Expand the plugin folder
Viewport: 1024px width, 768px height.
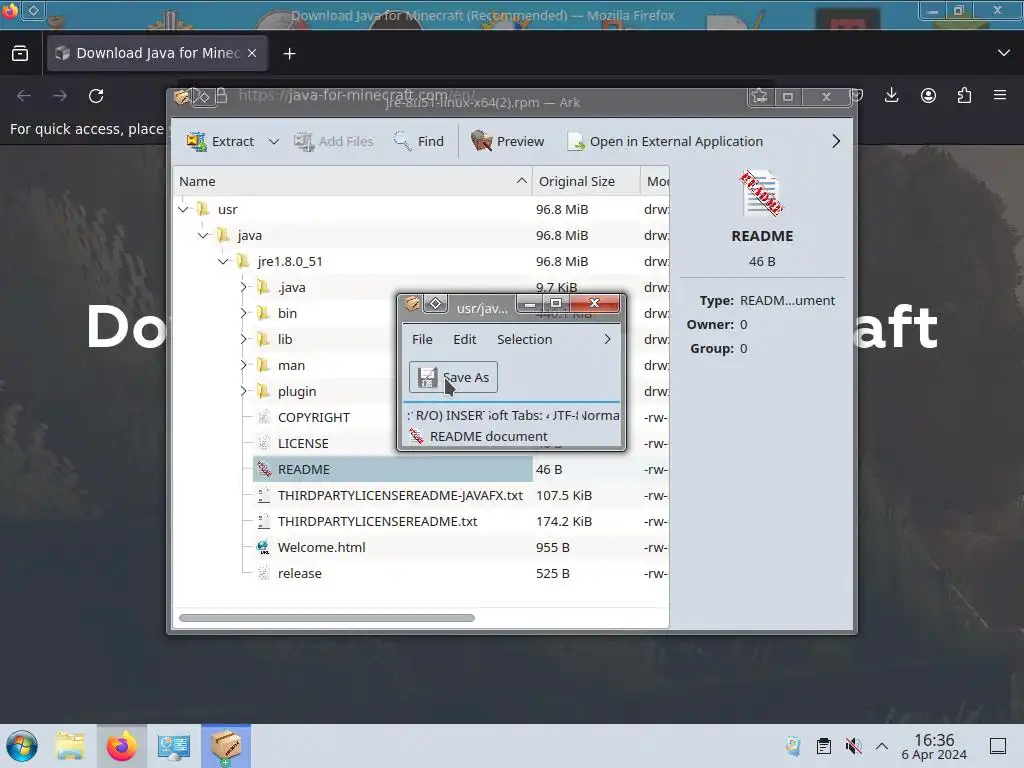click(243, 391)
